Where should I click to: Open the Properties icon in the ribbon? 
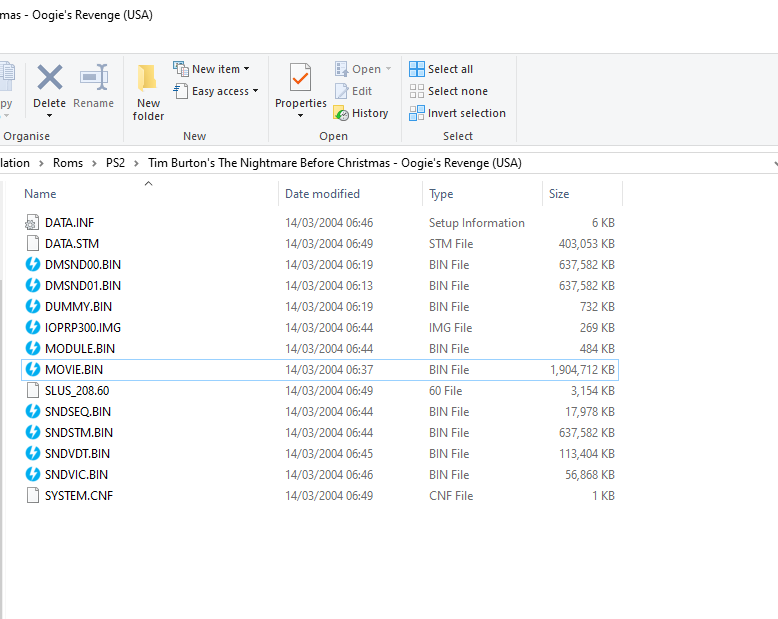300,78
